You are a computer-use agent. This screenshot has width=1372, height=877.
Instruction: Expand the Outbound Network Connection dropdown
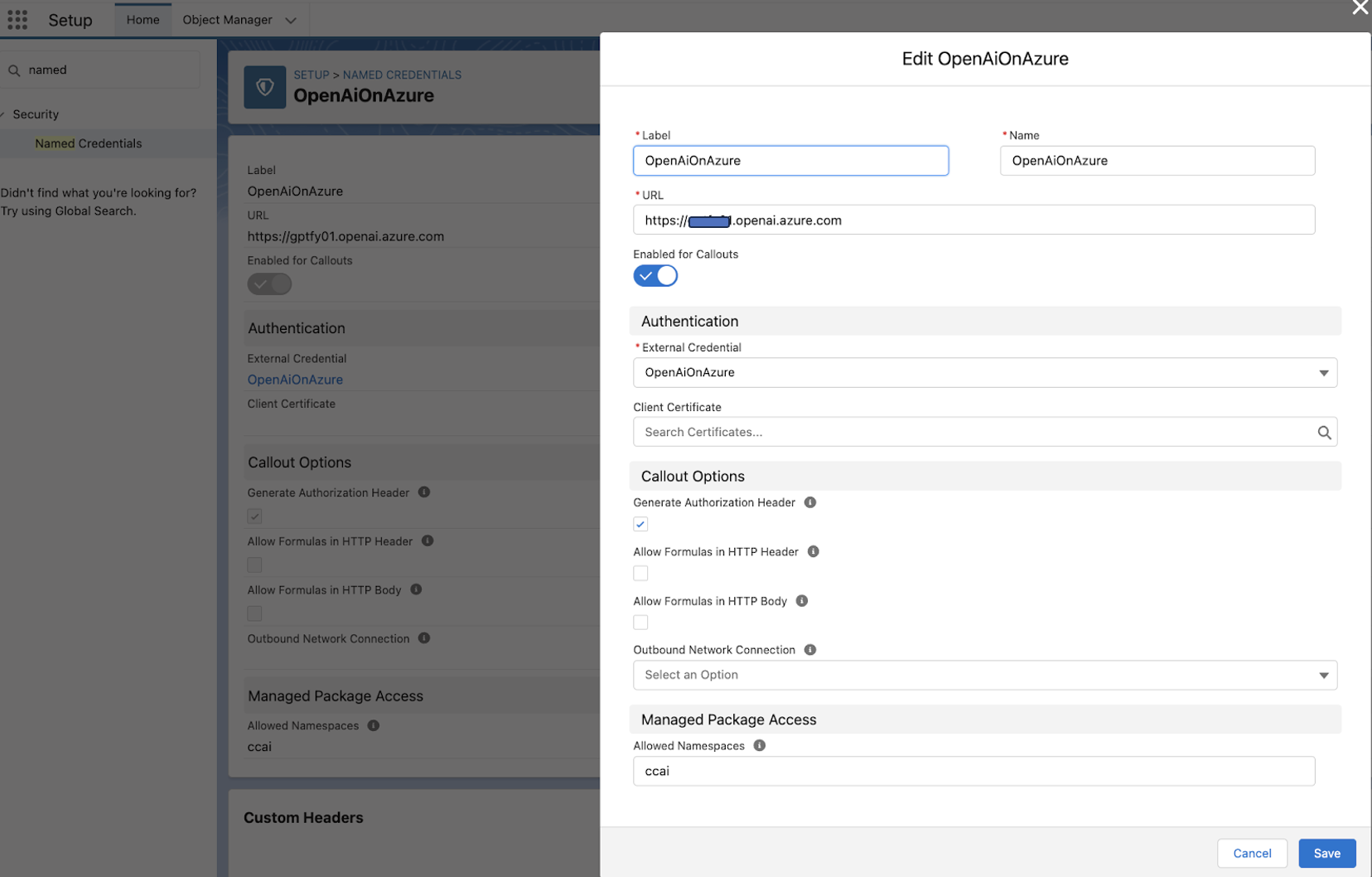point(984,675)
